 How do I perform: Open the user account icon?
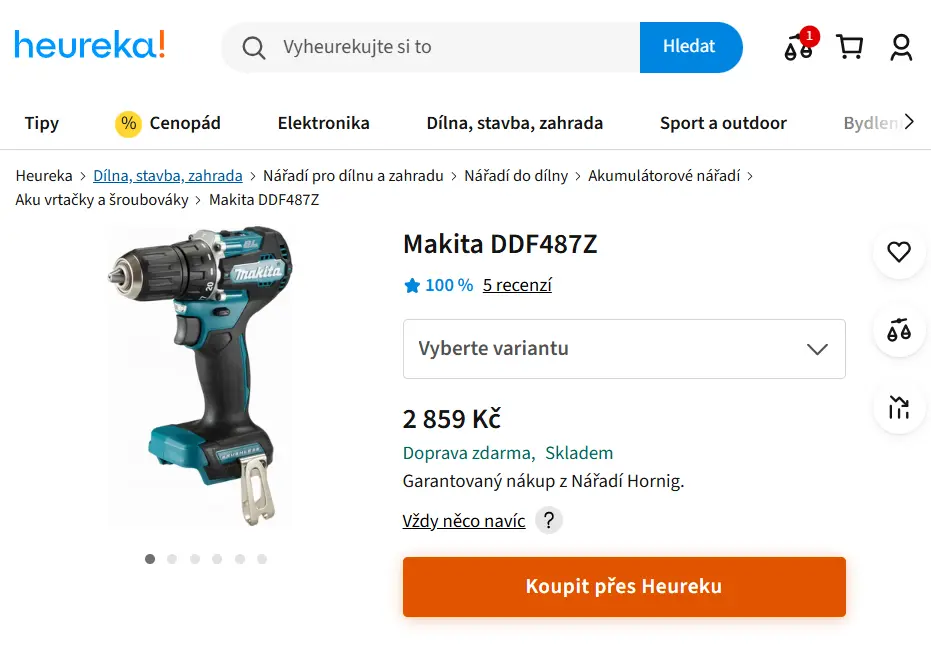coord(901,47)
